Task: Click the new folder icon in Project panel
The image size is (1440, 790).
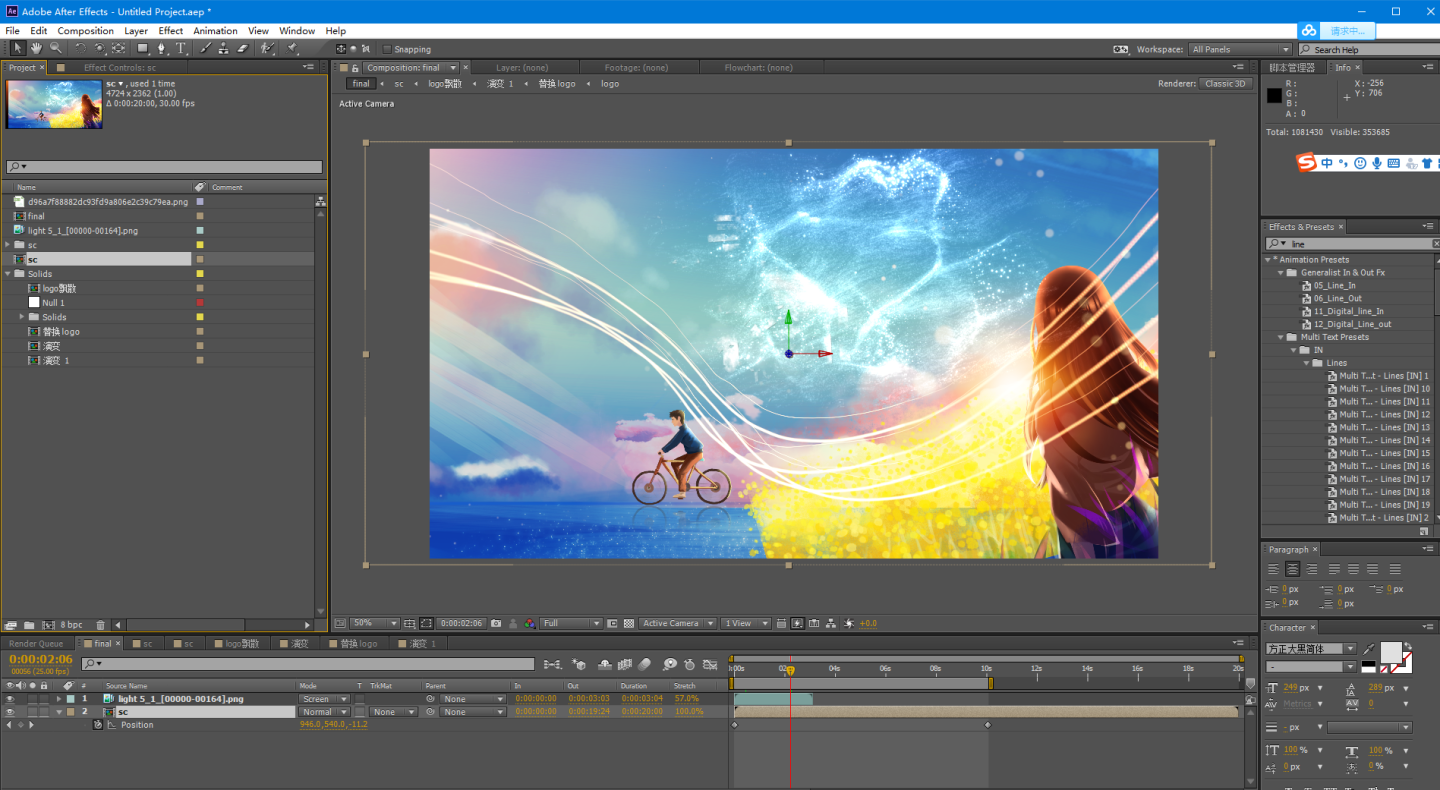Action: tap(29, 625)
